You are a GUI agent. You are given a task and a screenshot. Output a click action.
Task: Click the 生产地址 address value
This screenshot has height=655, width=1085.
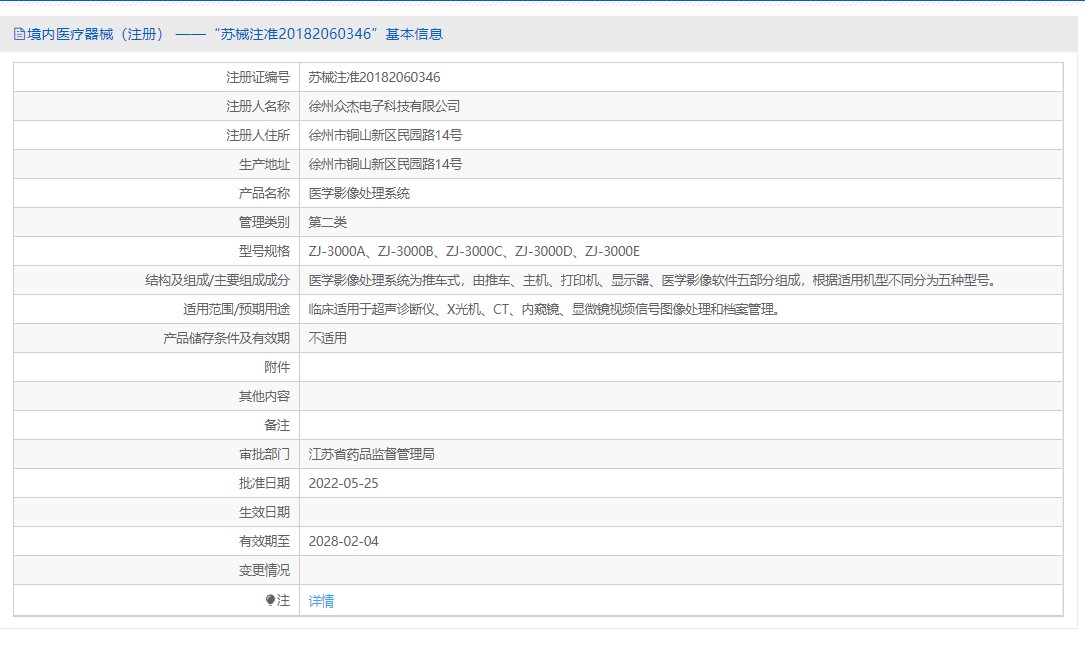point(385,165)
